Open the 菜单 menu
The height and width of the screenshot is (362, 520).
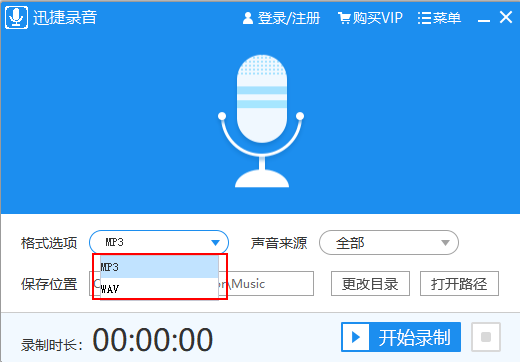point(439,18)
